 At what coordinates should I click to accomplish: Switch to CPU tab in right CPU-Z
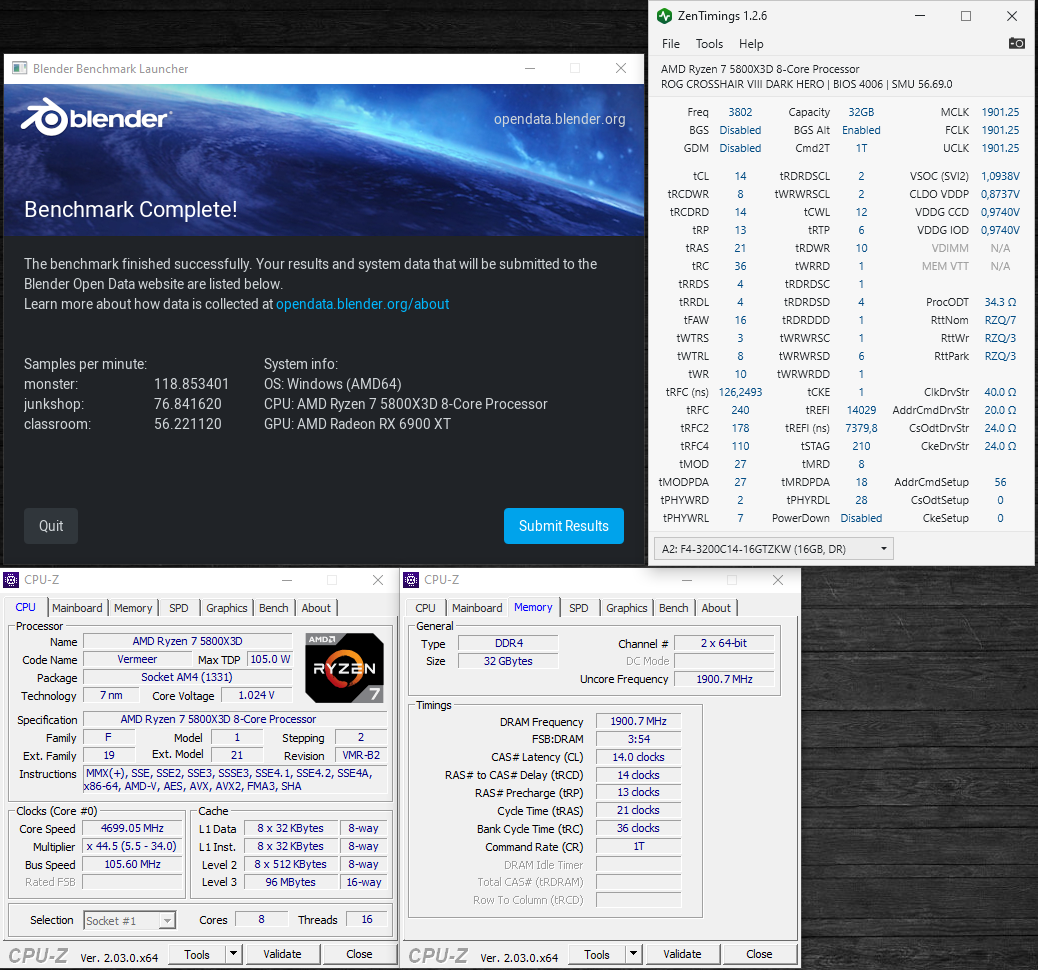[425, 608]
